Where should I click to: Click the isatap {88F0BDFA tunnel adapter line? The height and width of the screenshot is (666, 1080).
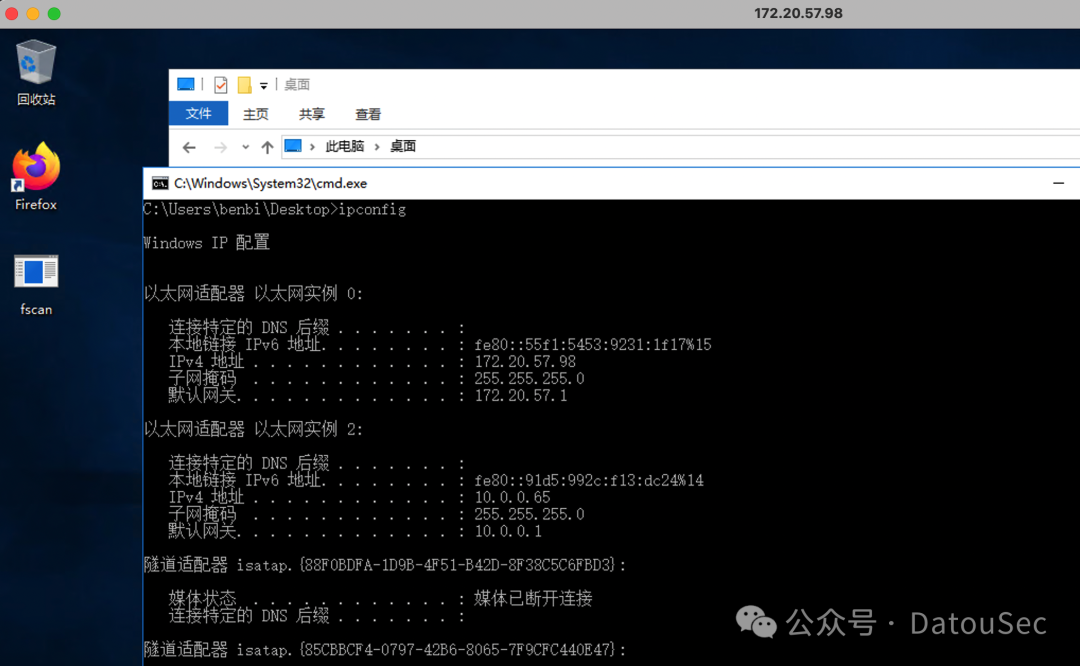pos(385,565)
